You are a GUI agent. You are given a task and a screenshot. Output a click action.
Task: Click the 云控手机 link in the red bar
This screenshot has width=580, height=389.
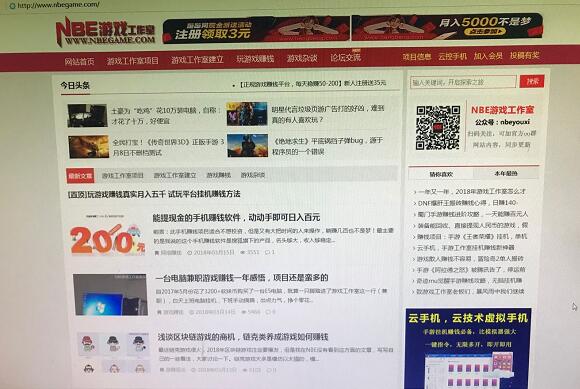(x=452, y=56)
